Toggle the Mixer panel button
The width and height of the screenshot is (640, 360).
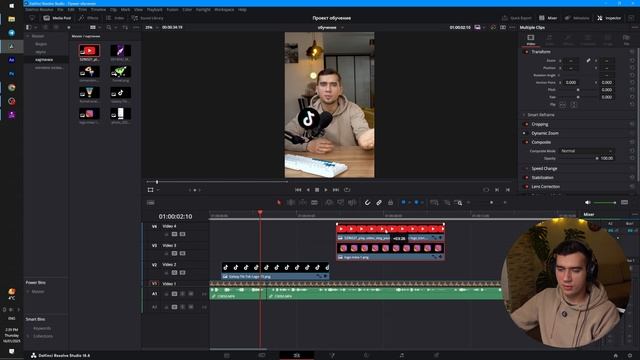tap(548, 18)
